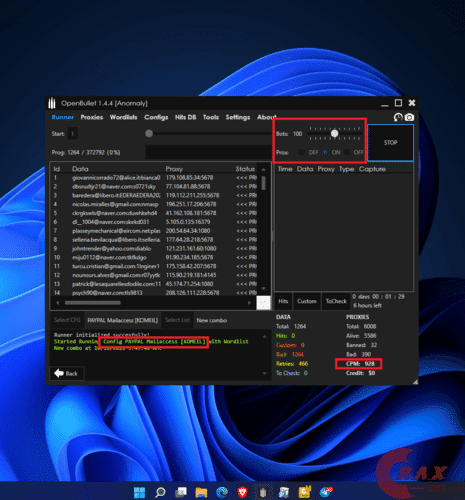
Task: Click the log panel scroll-down arrow
Action: click(264, 373)
